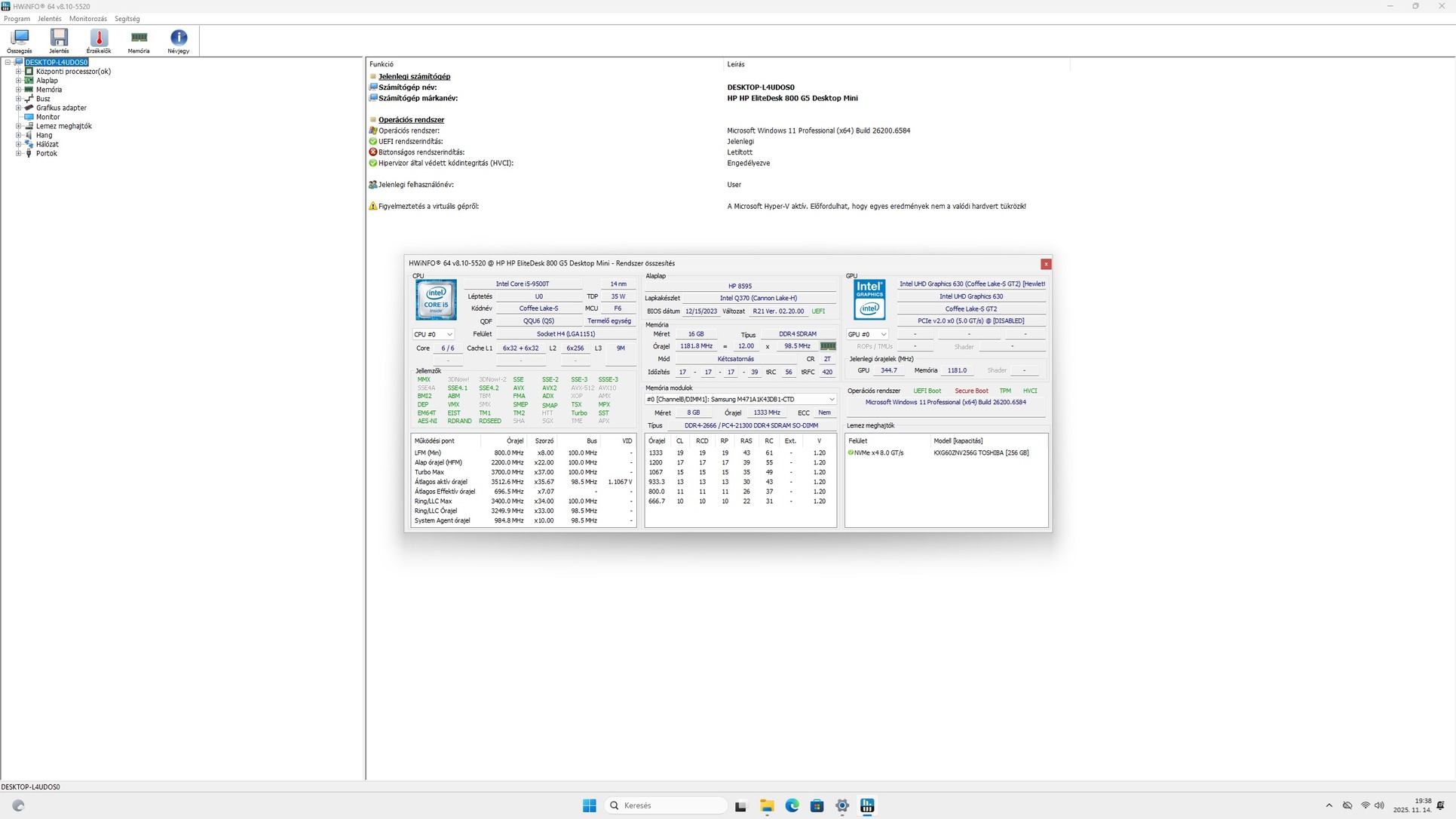The height and width of the screenshot is (819, 1456).
Task: Expand the Grafikus adapter tree node
Action: (x=19, y=108)
